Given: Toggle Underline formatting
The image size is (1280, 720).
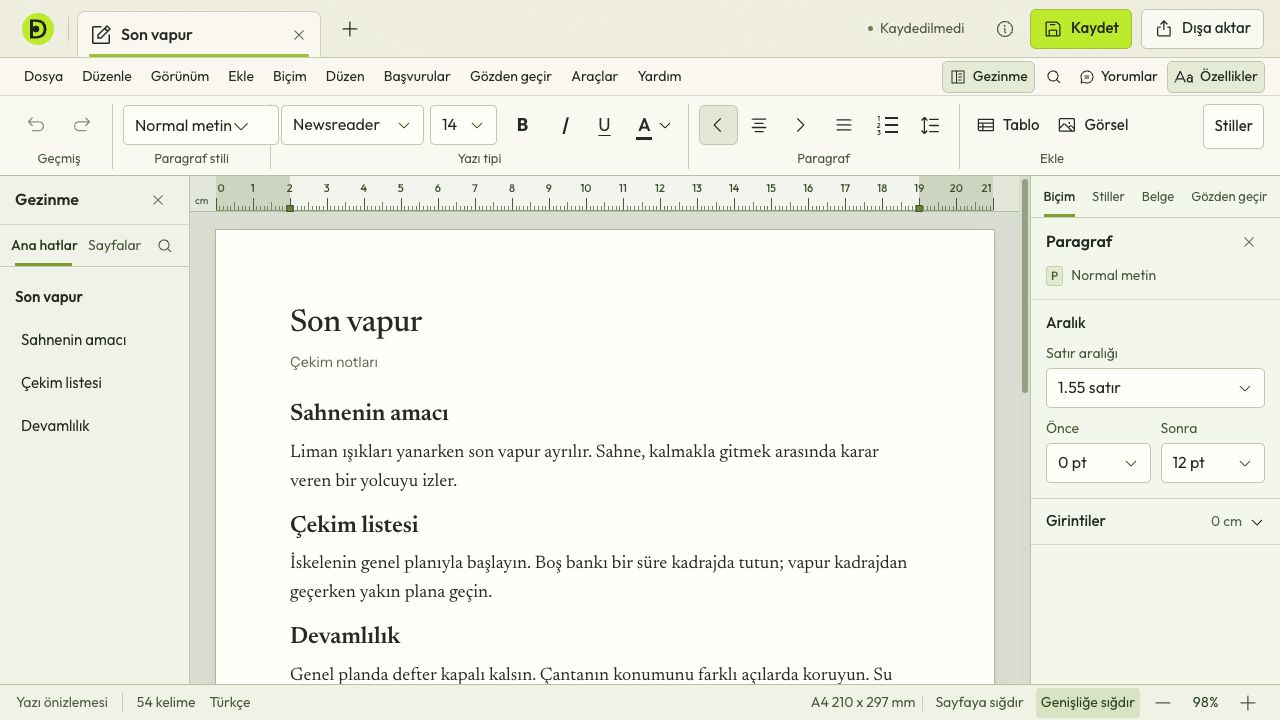Looking at the screenshot, I should (604, 125).
